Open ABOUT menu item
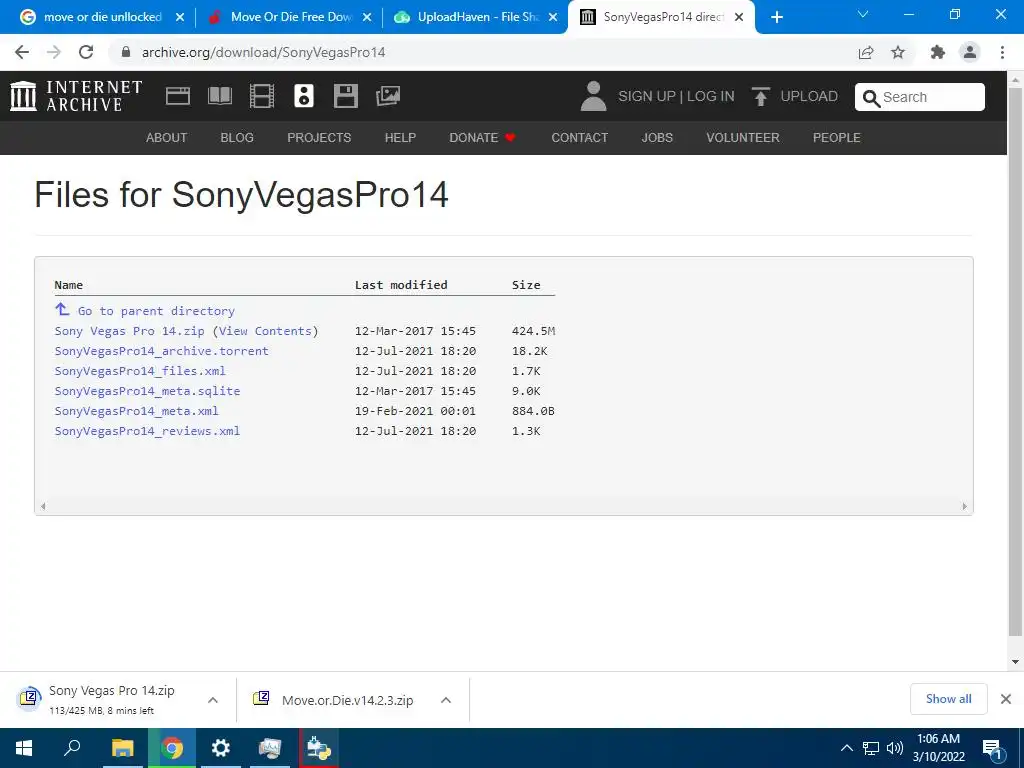This screenshot has height=768, width=1024. [167, 138]
